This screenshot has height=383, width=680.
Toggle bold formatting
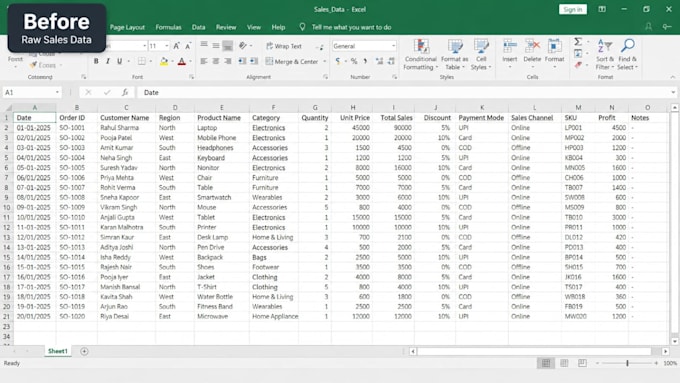[x=96, y=61]
